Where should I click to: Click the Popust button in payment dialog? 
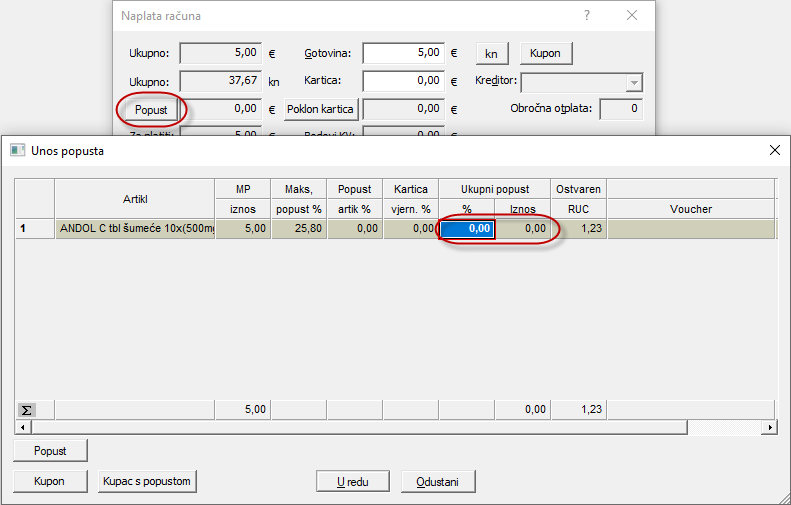pos(151,109)
